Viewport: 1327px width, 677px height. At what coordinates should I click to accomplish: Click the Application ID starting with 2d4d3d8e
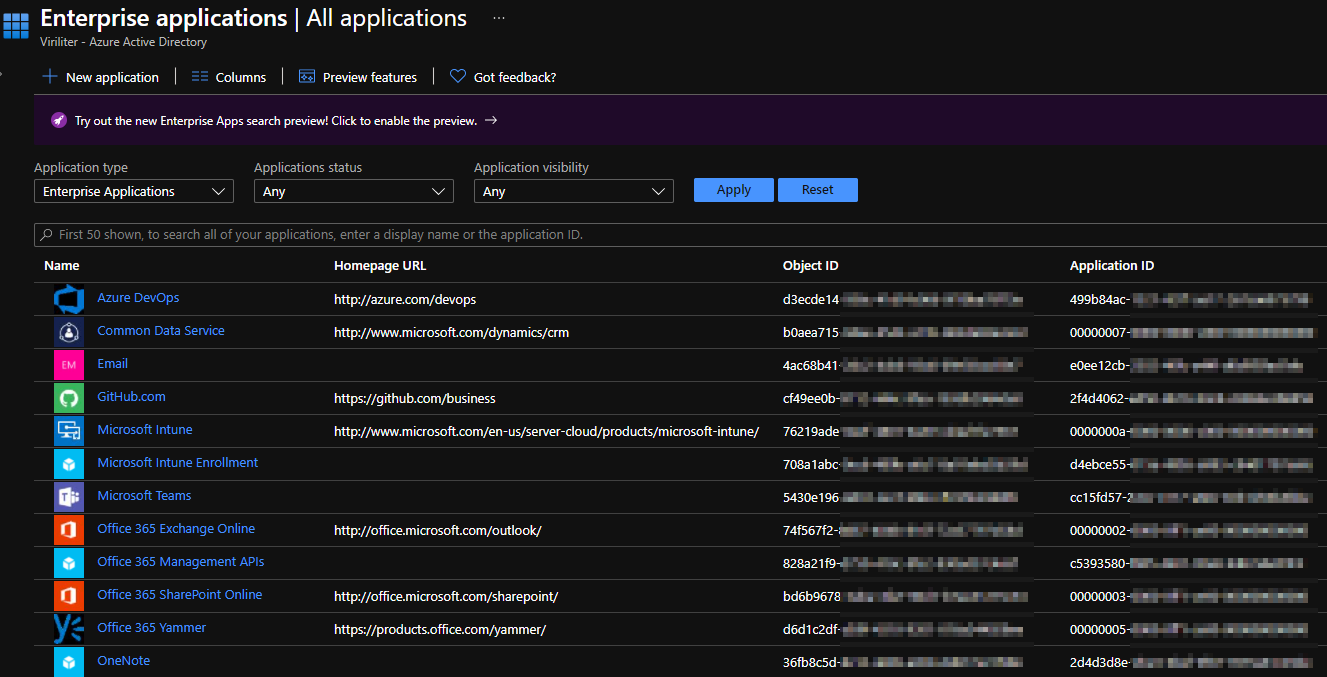click(1190, 663)
